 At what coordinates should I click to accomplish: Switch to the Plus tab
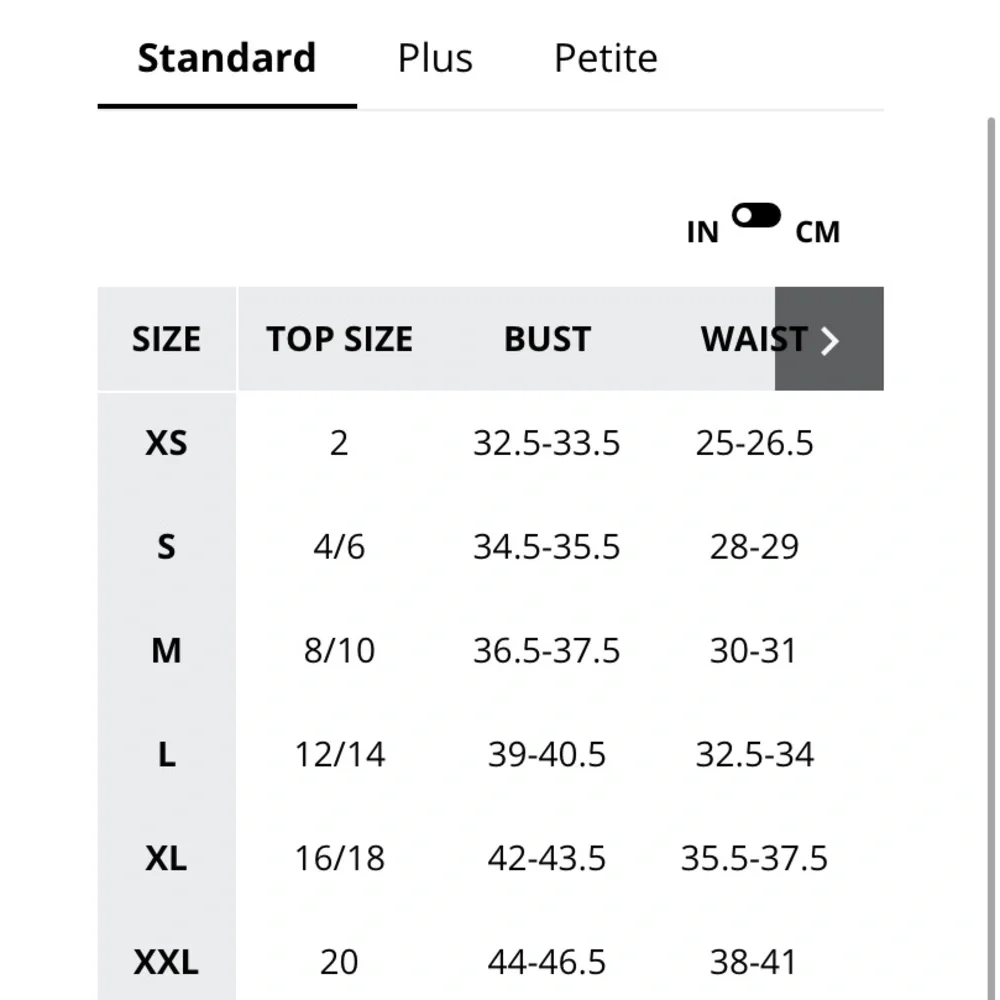(x=435, y=58)
